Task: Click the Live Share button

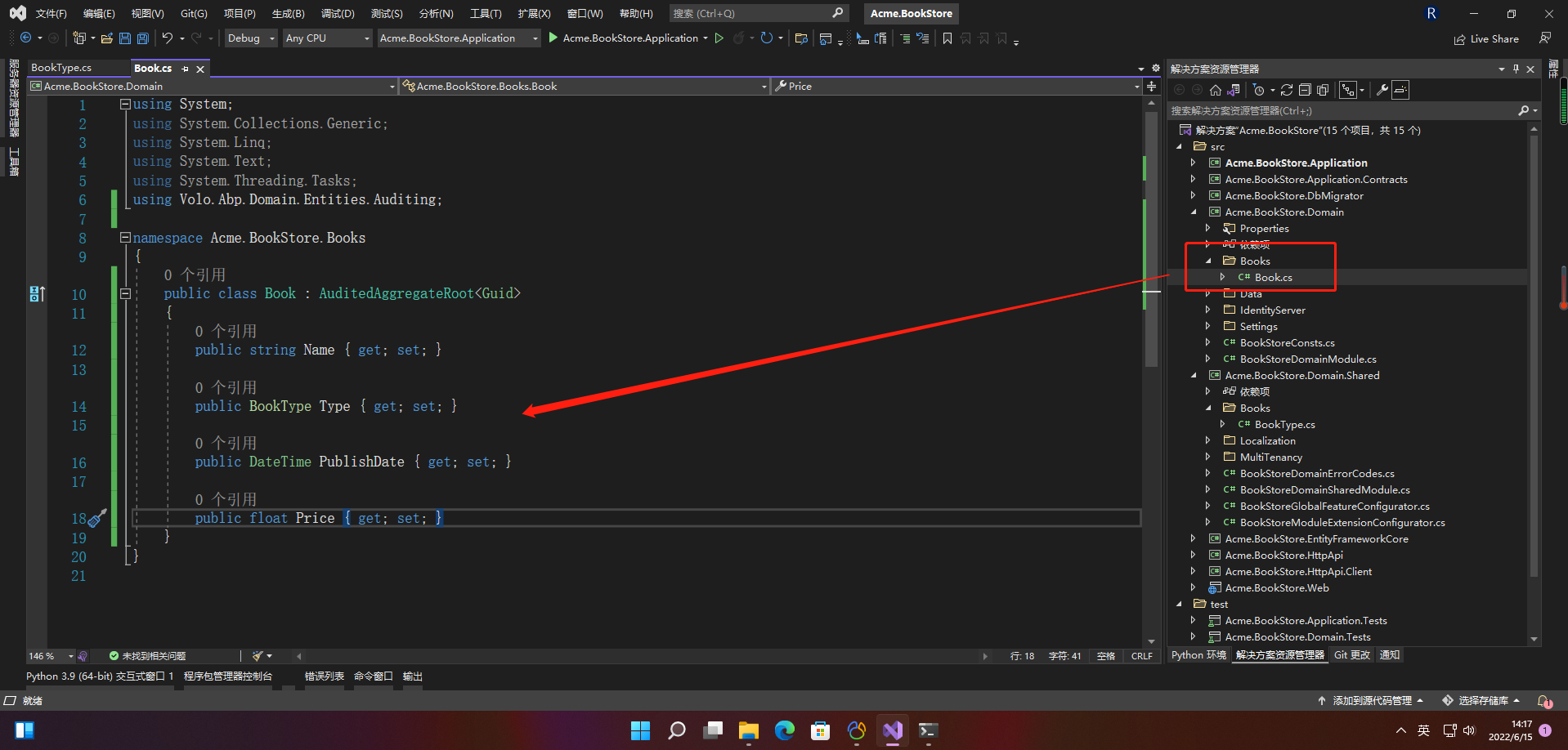Action: pyautogui.click(x=1486, y=38)
